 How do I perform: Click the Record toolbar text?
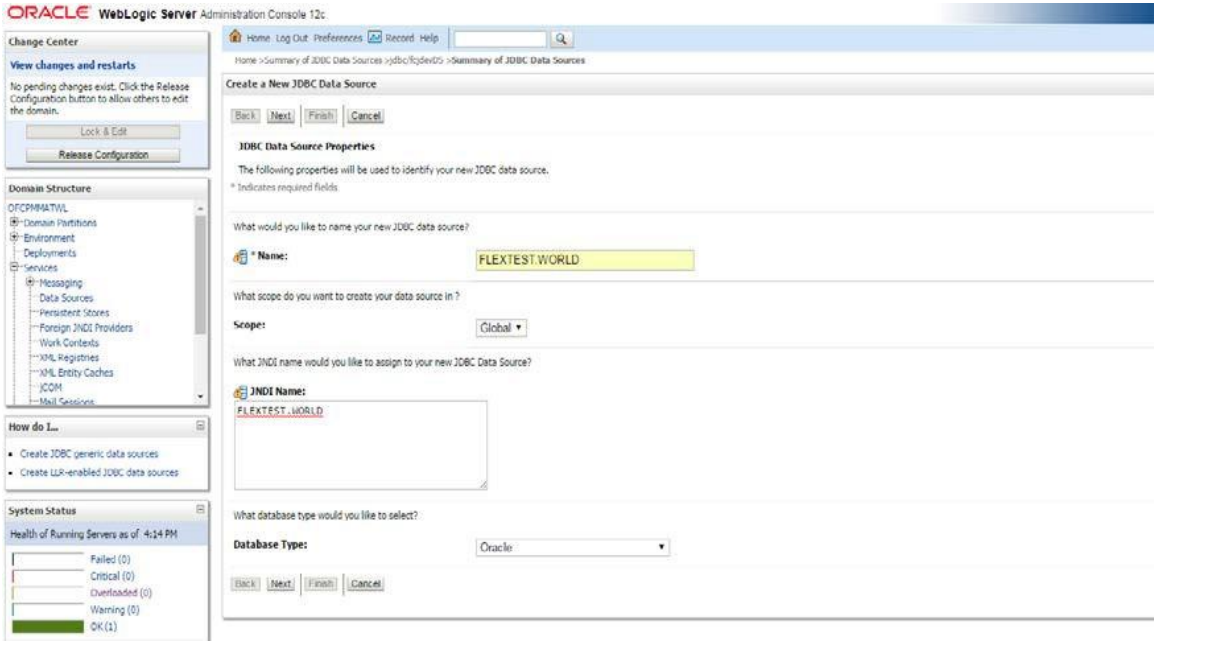(401, 38)
